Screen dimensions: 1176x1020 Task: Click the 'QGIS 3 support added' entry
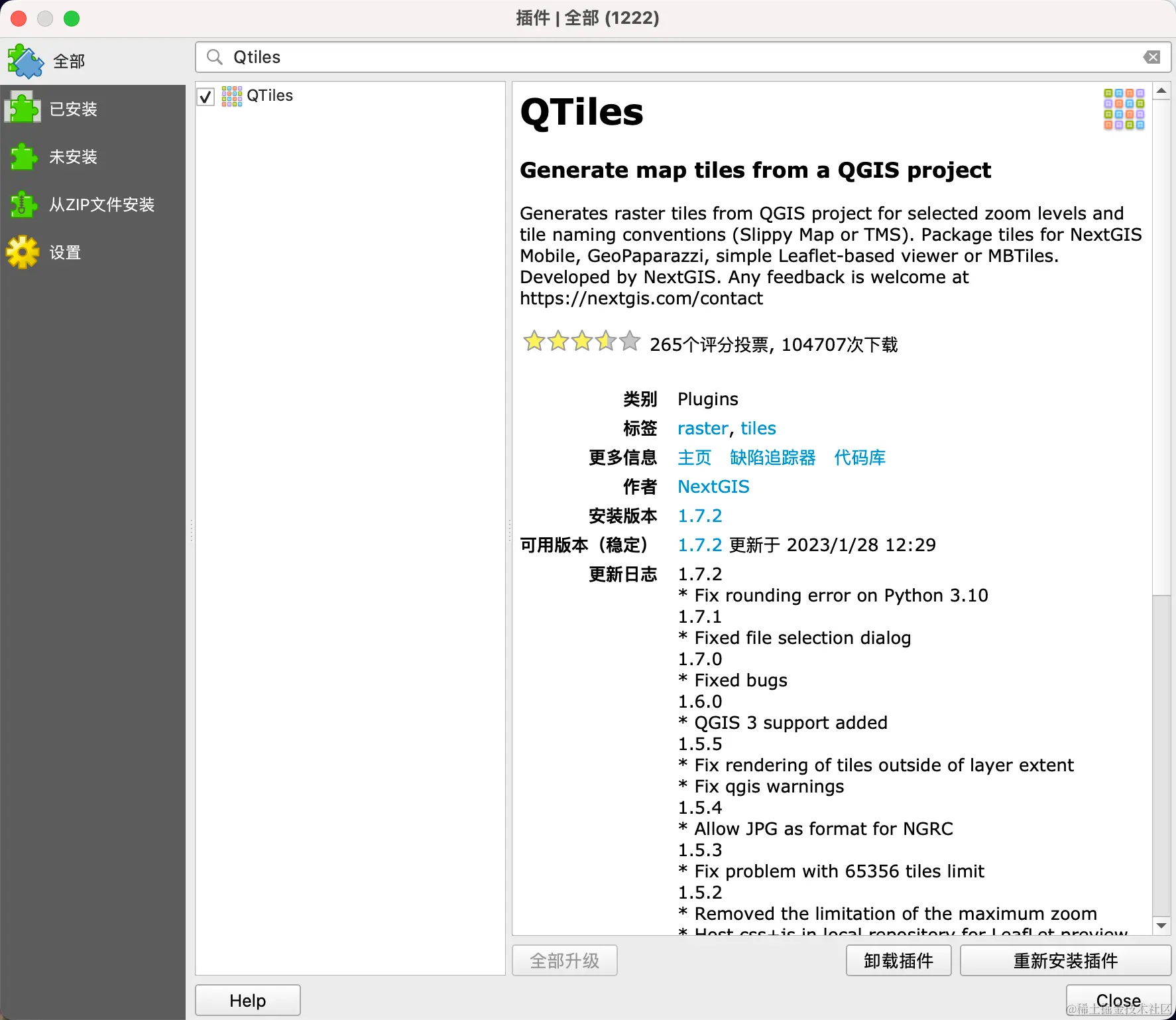click(x=791, y=723)
